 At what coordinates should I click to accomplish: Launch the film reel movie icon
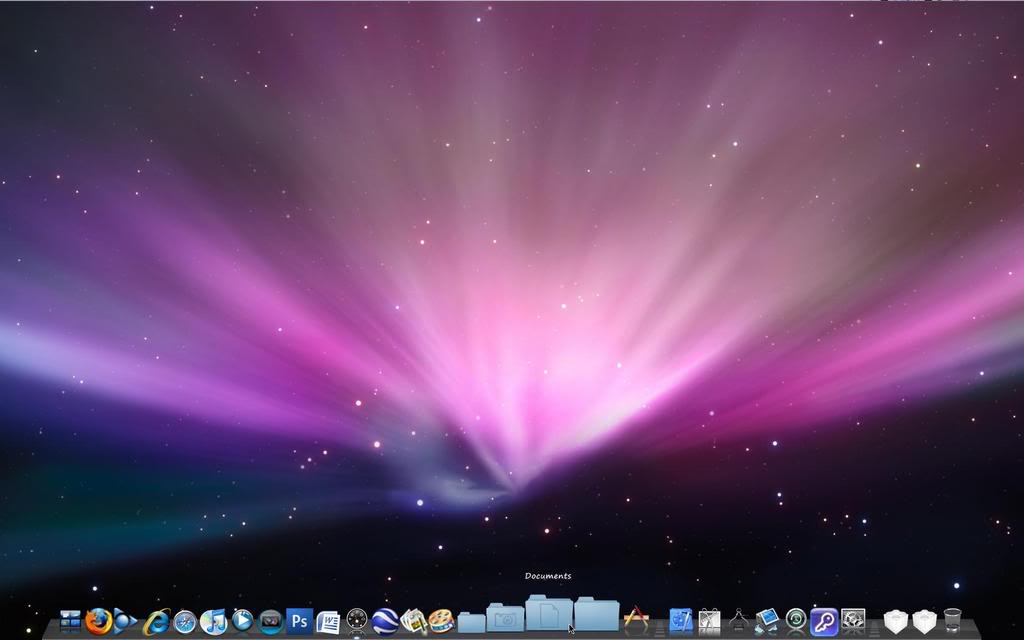tap(441, 621)
